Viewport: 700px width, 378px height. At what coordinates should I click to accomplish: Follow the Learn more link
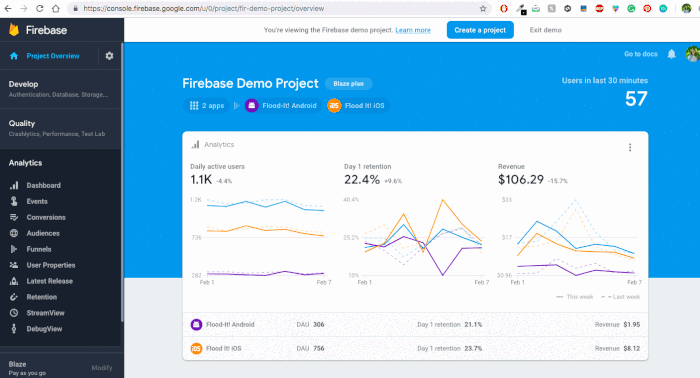(x=413, y=30)
